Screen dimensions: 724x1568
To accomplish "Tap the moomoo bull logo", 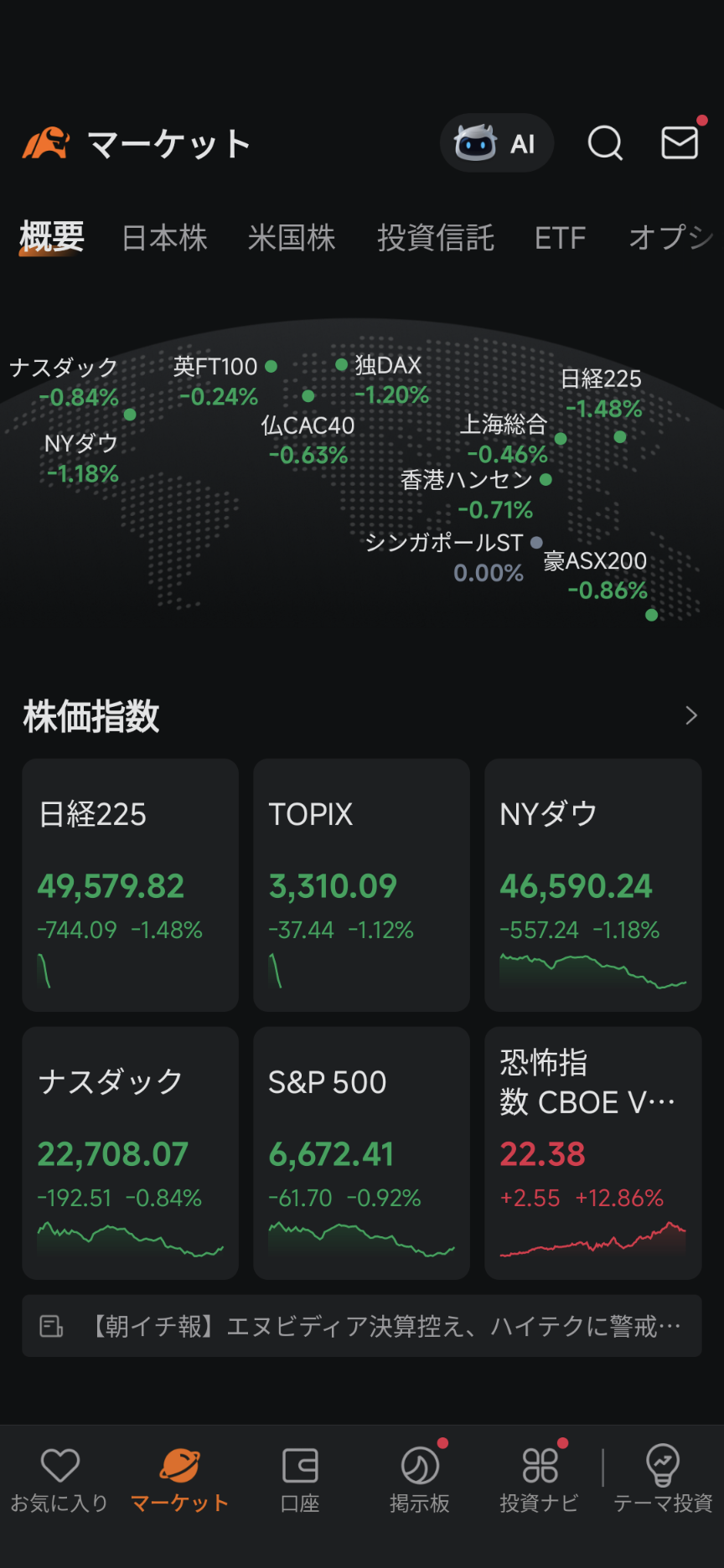I will [x=46, y=143].
